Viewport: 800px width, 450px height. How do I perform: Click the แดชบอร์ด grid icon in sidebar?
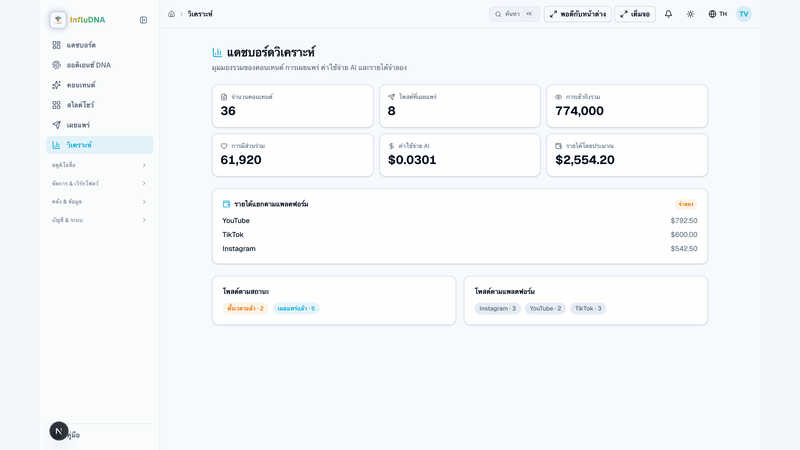pos(56,45)
